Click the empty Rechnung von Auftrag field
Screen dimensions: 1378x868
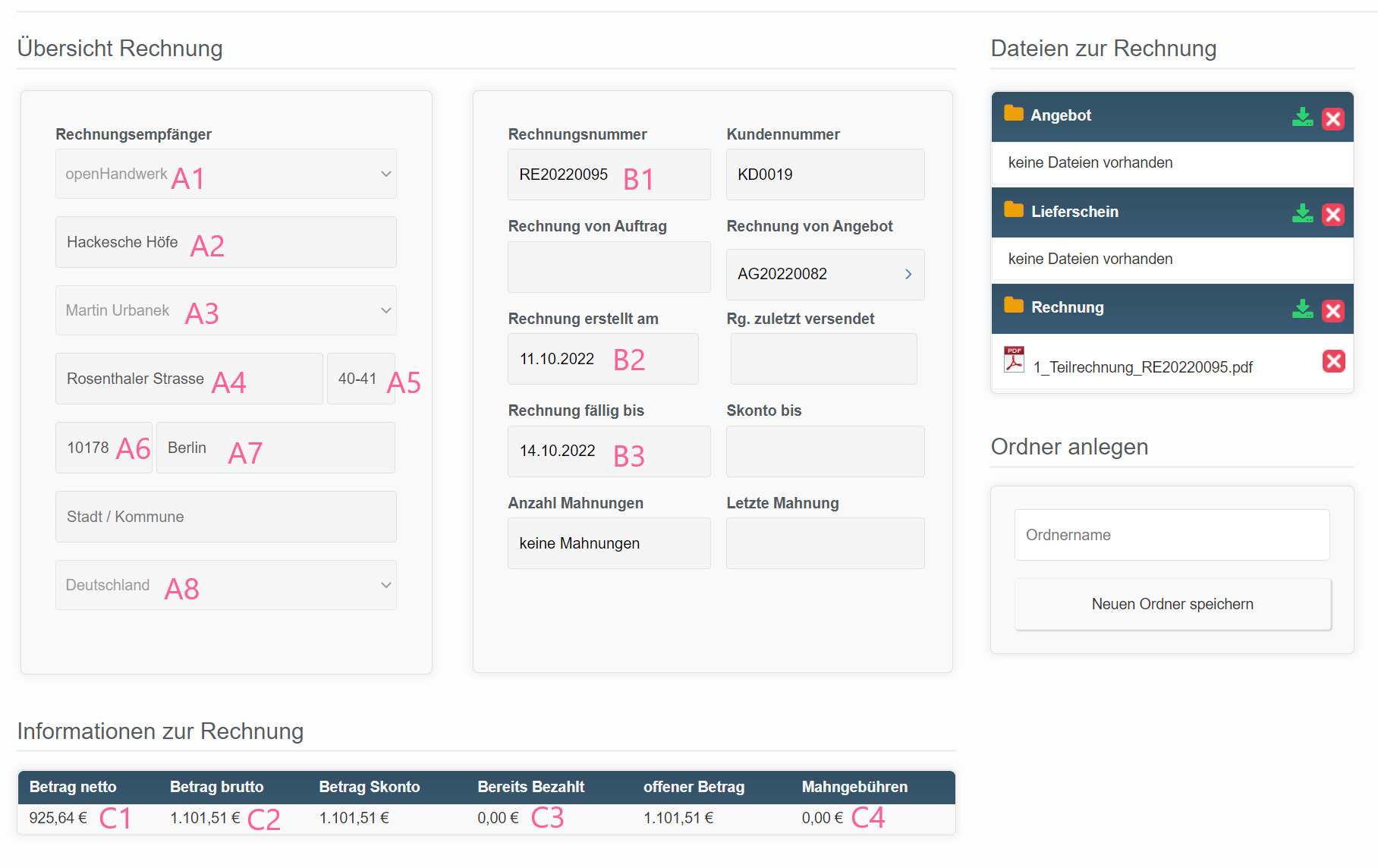[x=609, y=267]
